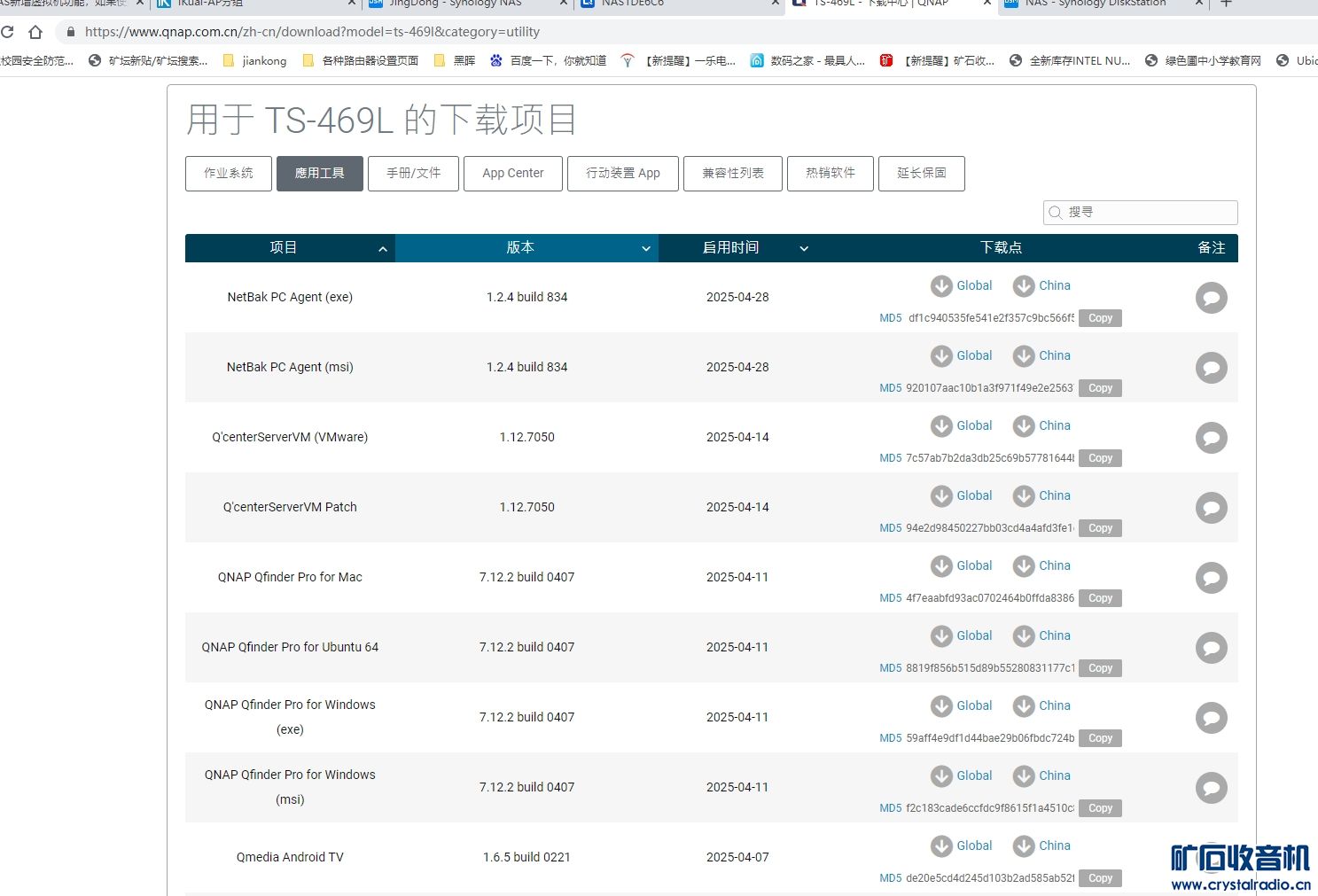Click the browser address bar URL

(x=312, y=32)
